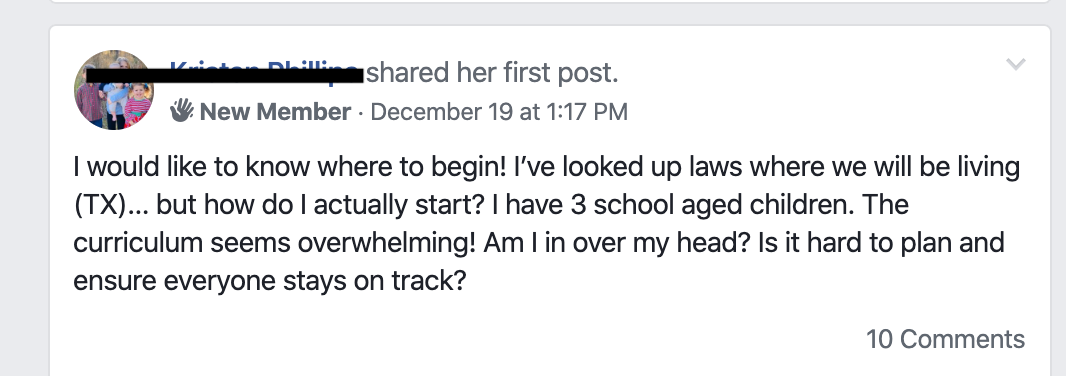Click the words 'ensure everyone stays on track?'
This screenshot has width=1066, height=376.
[x=270, y=281]
